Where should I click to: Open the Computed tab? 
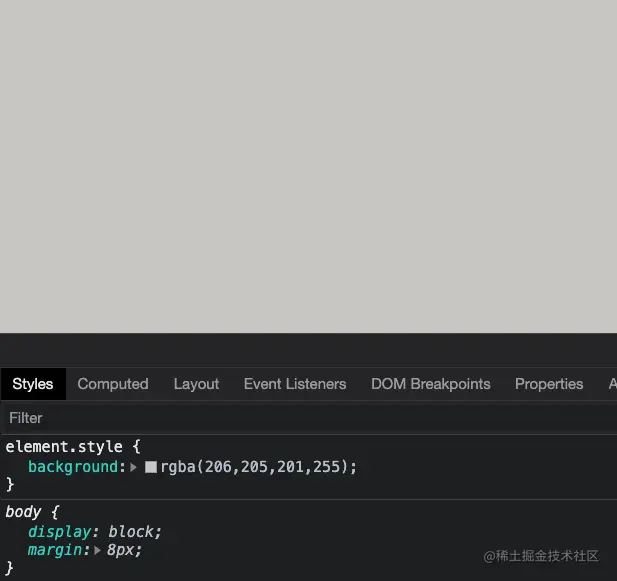[x=113, y=384]
